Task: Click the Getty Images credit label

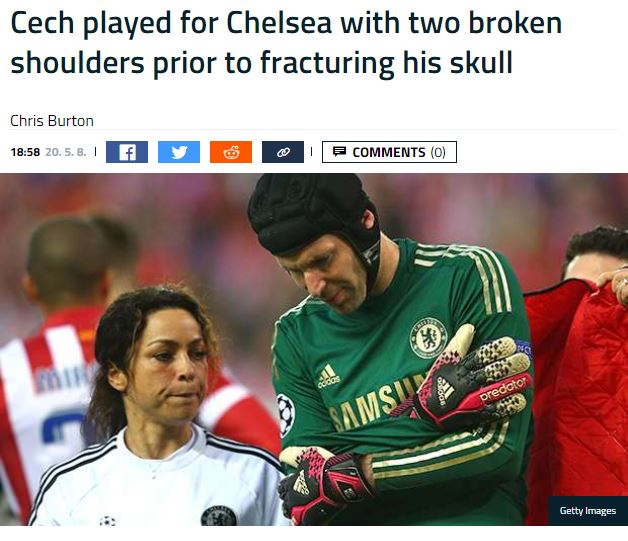Action: click(588, 511)
